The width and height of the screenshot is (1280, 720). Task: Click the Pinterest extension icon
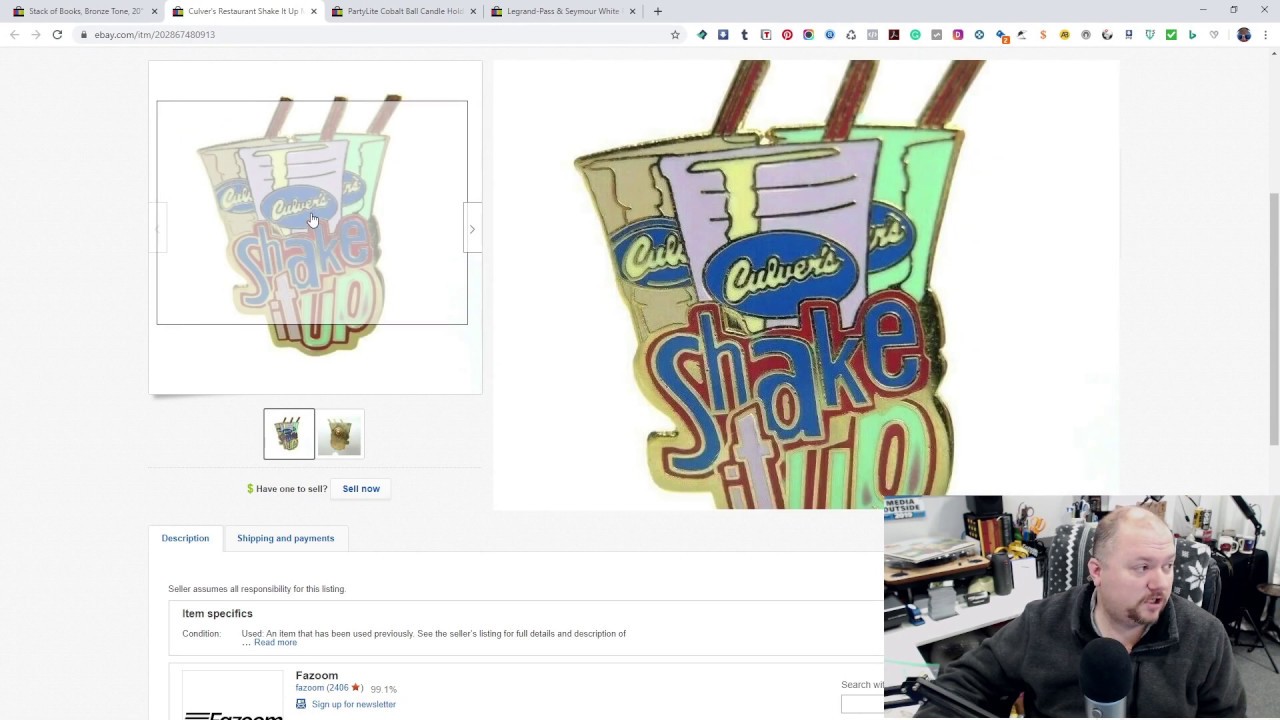(787, 35)
